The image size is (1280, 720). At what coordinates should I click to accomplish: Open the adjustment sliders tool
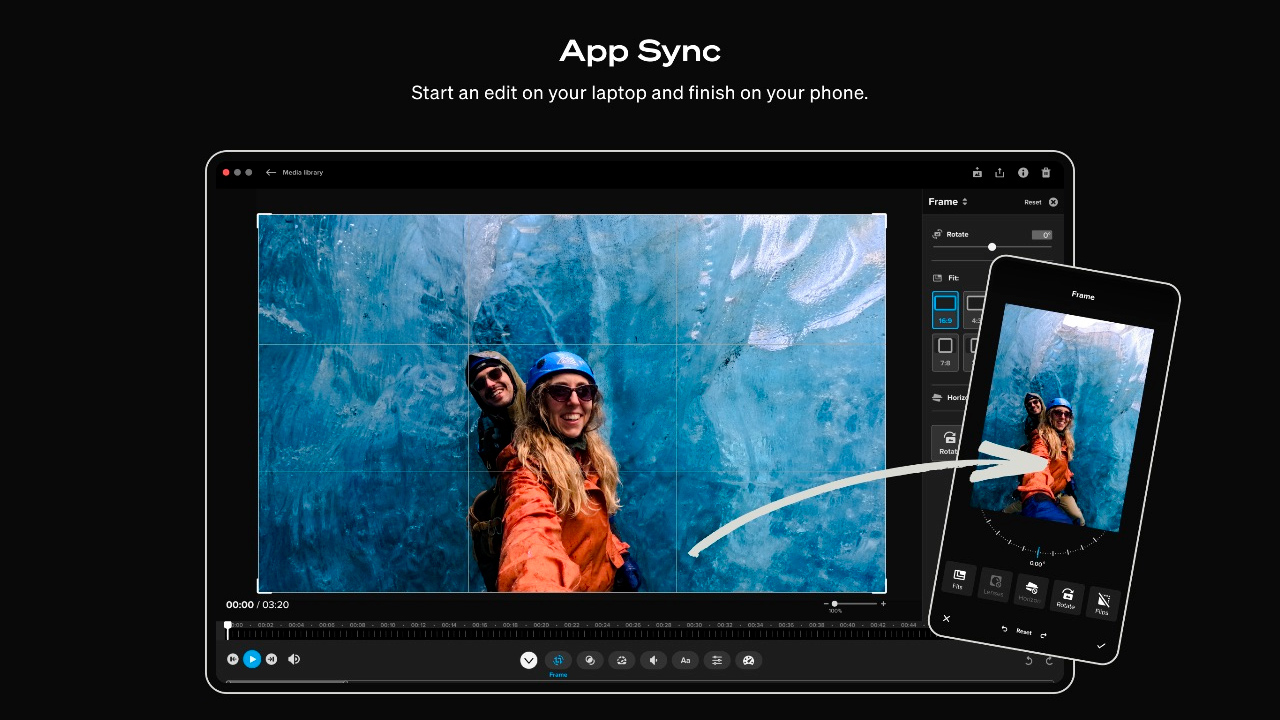(717, 660)
